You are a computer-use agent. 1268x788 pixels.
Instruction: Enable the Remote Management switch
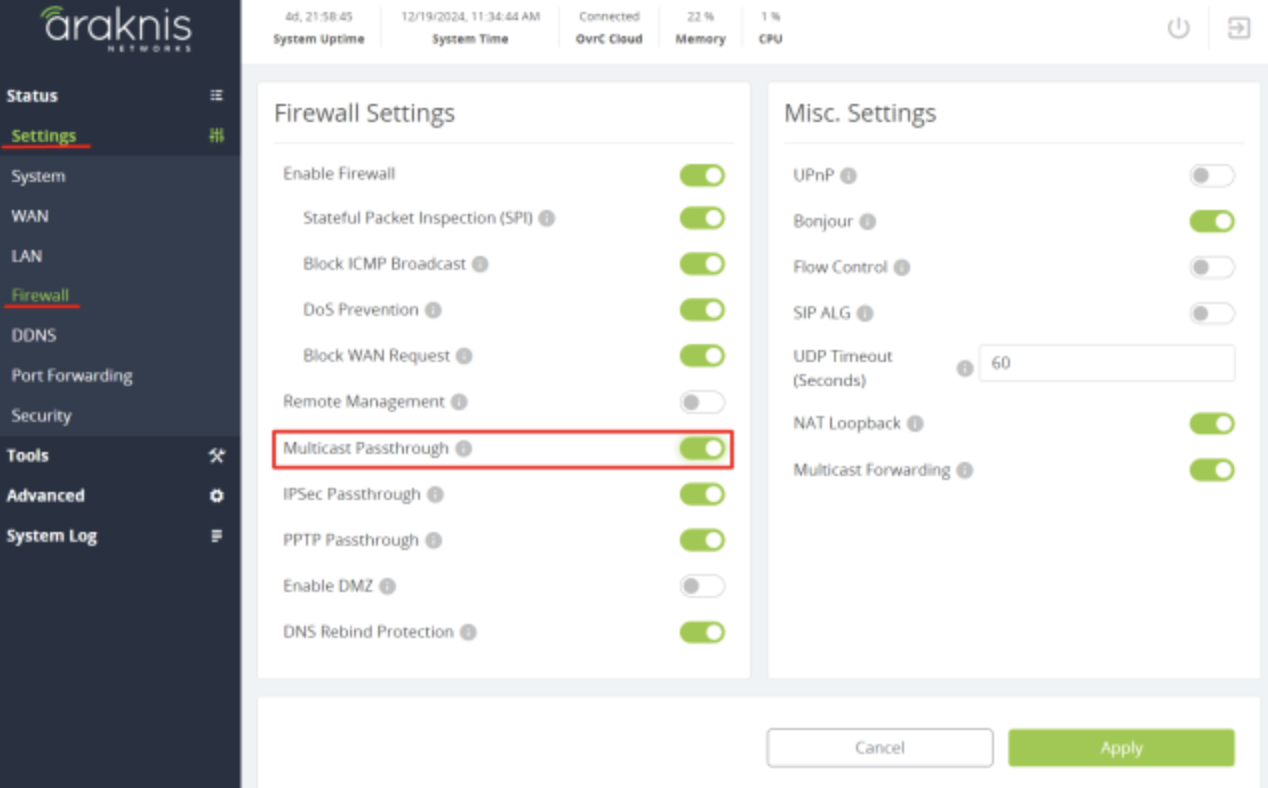pyautogui.click(x=702, y=402)
